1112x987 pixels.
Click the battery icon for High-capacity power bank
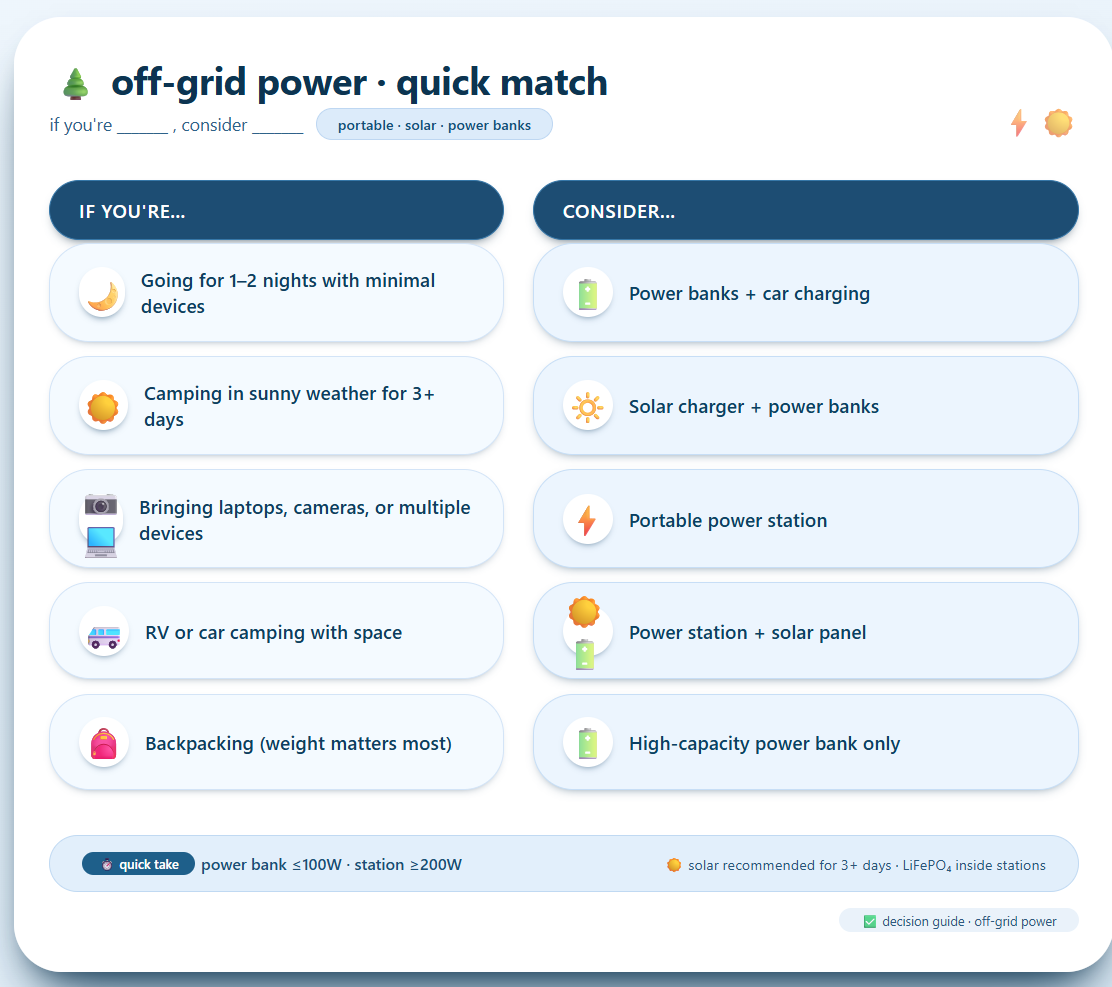tap(587, 744)
